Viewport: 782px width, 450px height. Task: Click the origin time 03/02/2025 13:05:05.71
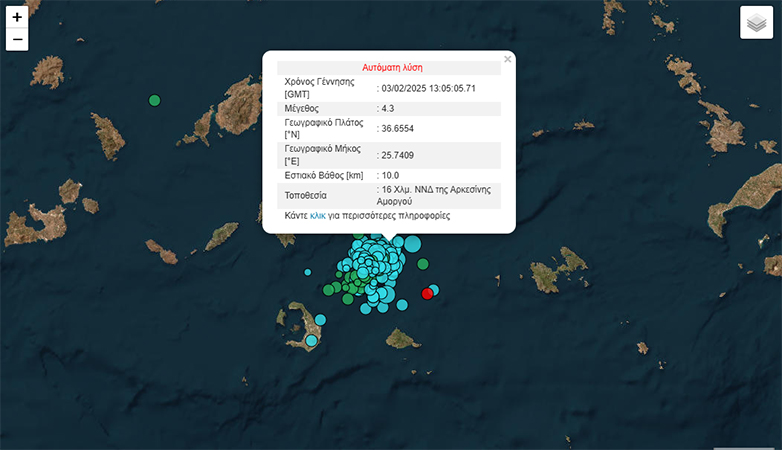click(428, 88)
